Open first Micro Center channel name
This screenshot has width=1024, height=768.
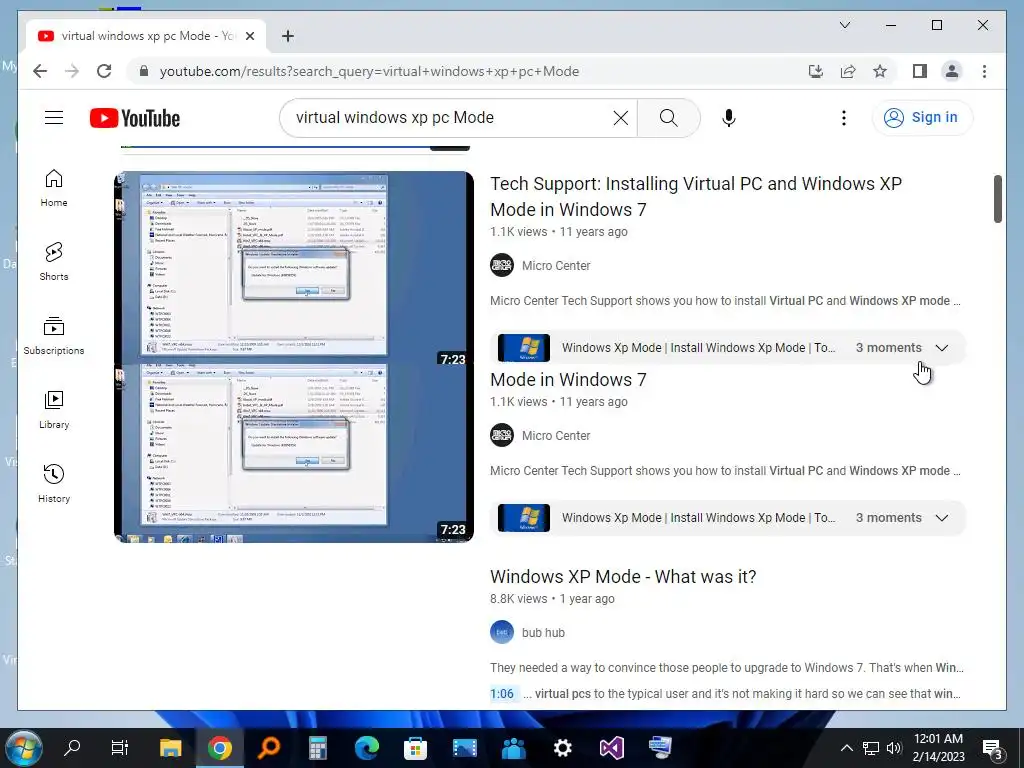point(556,266)
